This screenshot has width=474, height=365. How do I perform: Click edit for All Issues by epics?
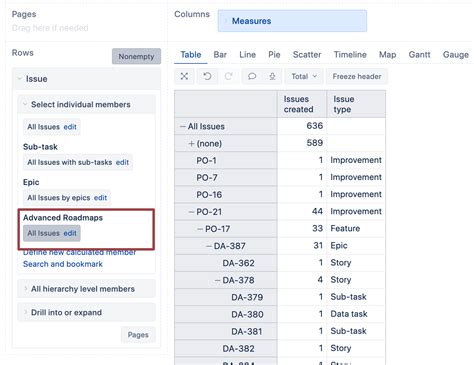(x=100, y=198)
